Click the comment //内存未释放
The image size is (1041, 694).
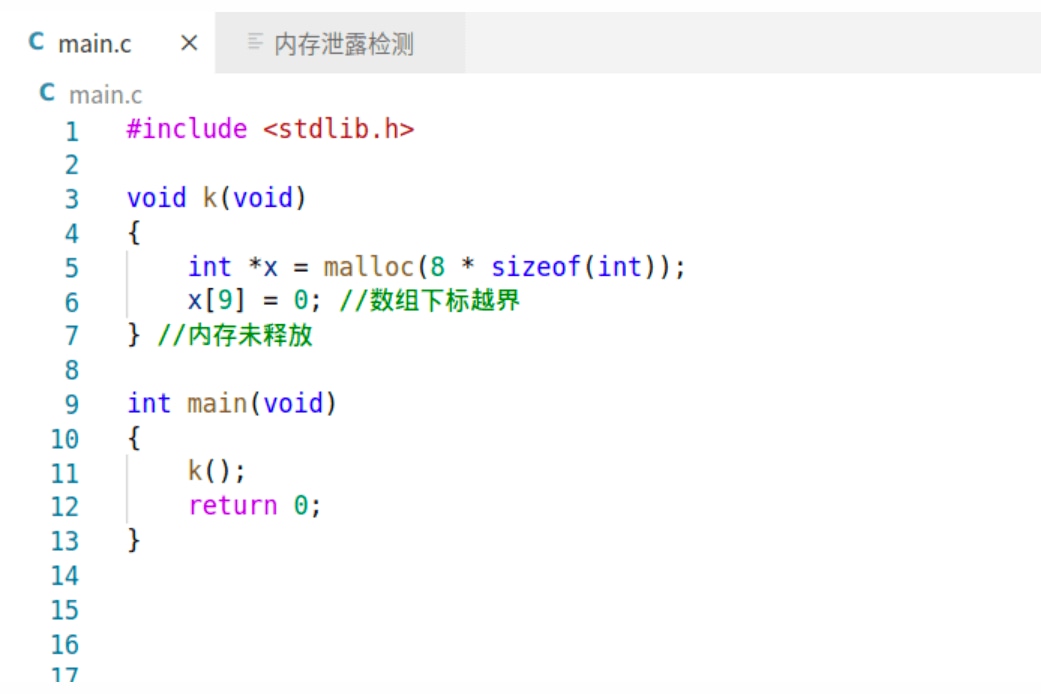tap(235, 335)
